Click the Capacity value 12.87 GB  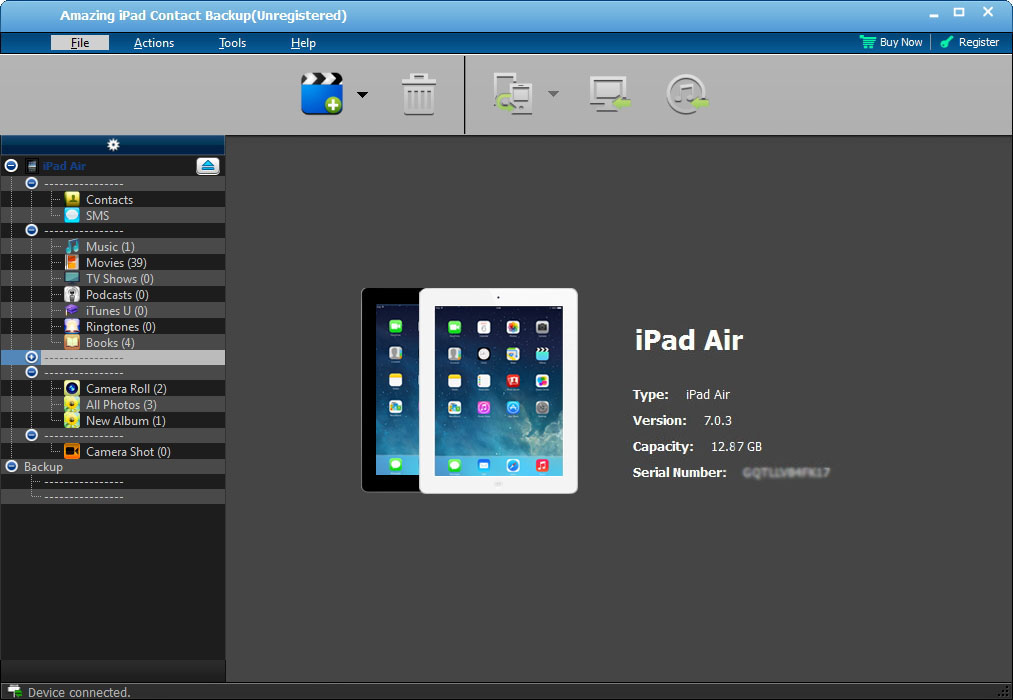(736, 446)
